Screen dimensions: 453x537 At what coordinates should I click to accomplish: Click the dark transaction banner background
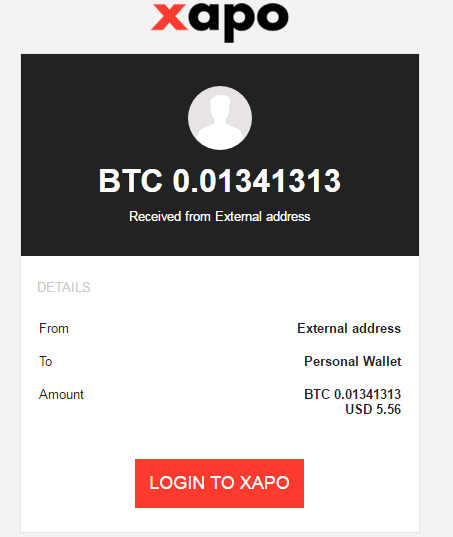[220, 240]
